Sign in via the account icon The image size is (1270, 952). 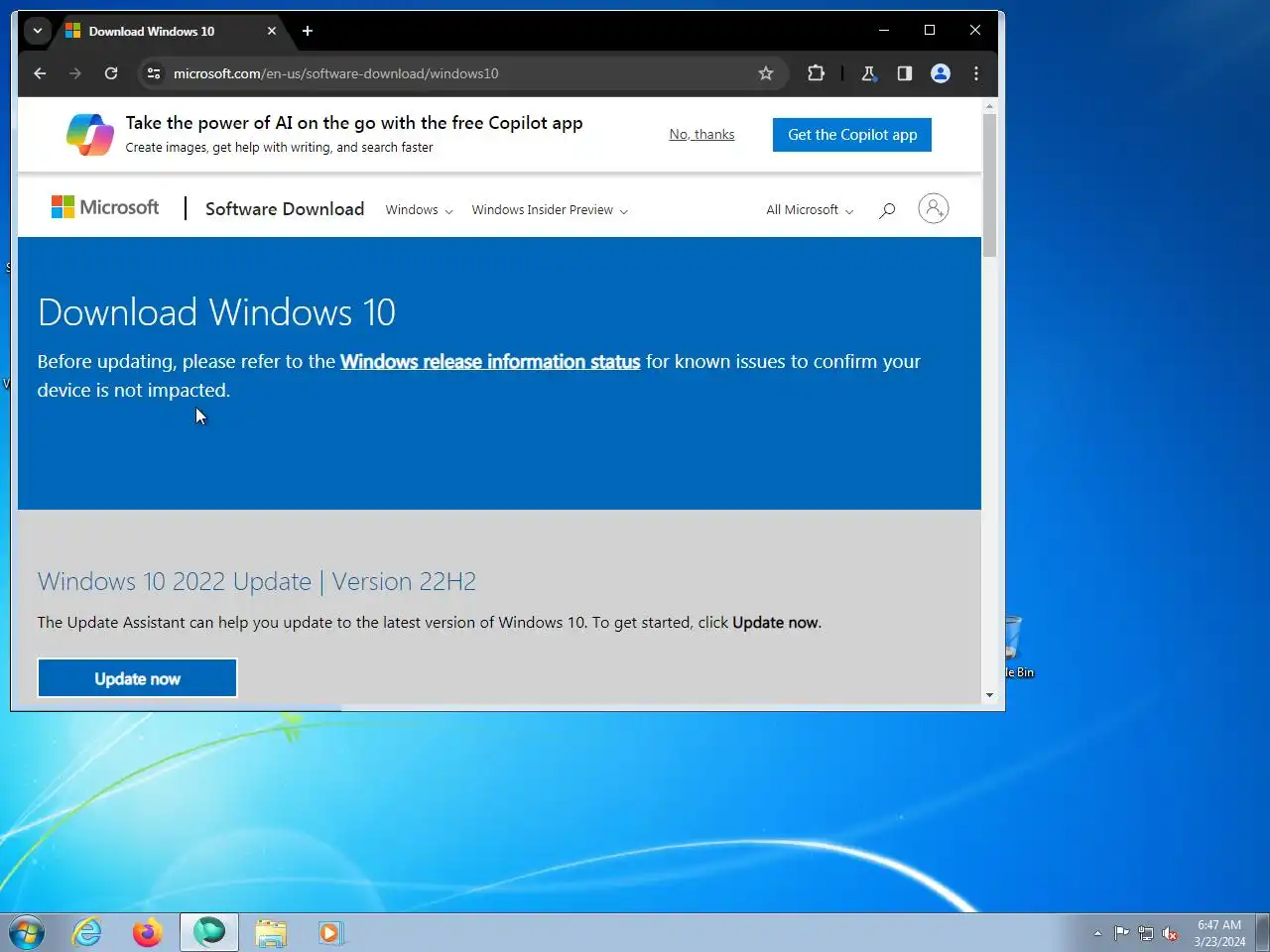tap(934, 208)
